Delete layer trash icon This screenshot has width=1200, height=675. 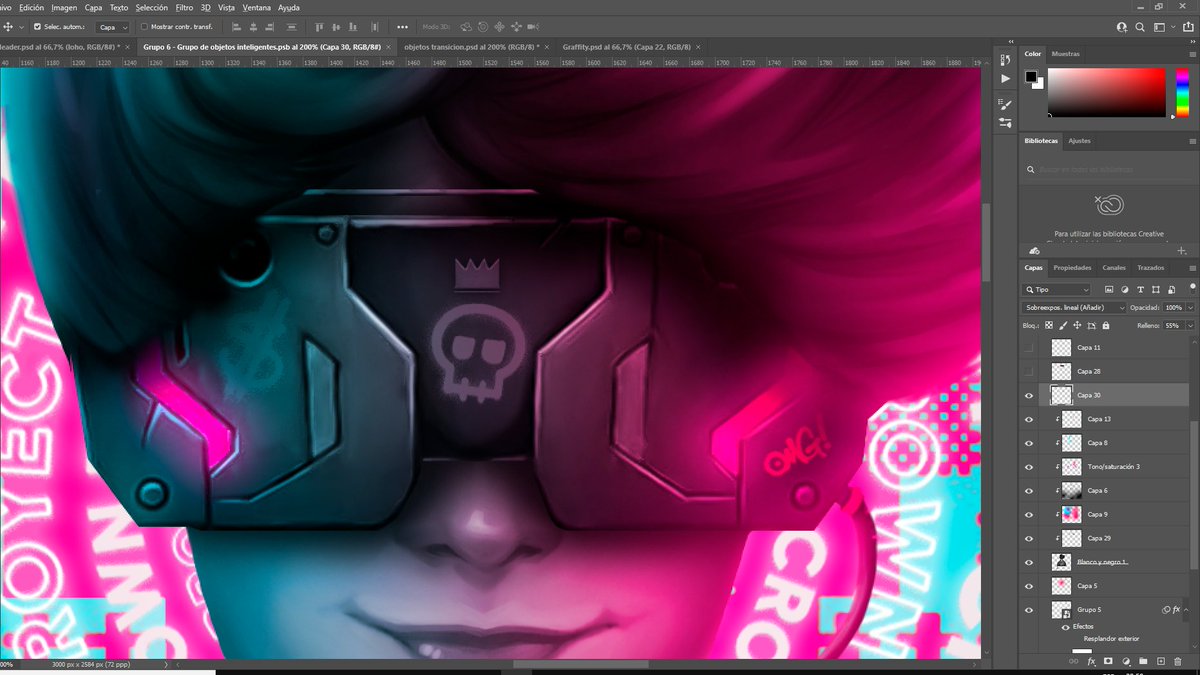click(x=1177, y=662)
